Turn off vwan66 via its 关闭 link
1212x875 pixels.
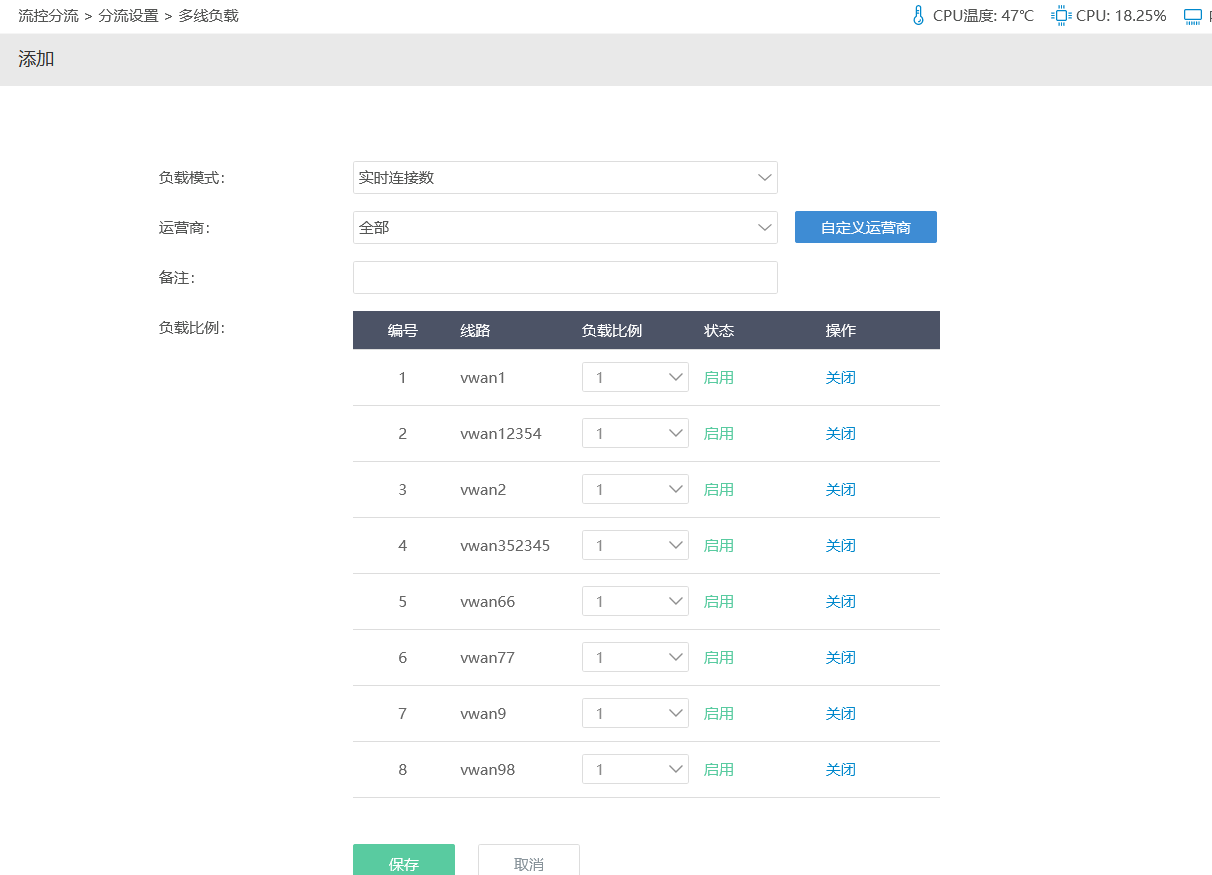tap(840, 602)
